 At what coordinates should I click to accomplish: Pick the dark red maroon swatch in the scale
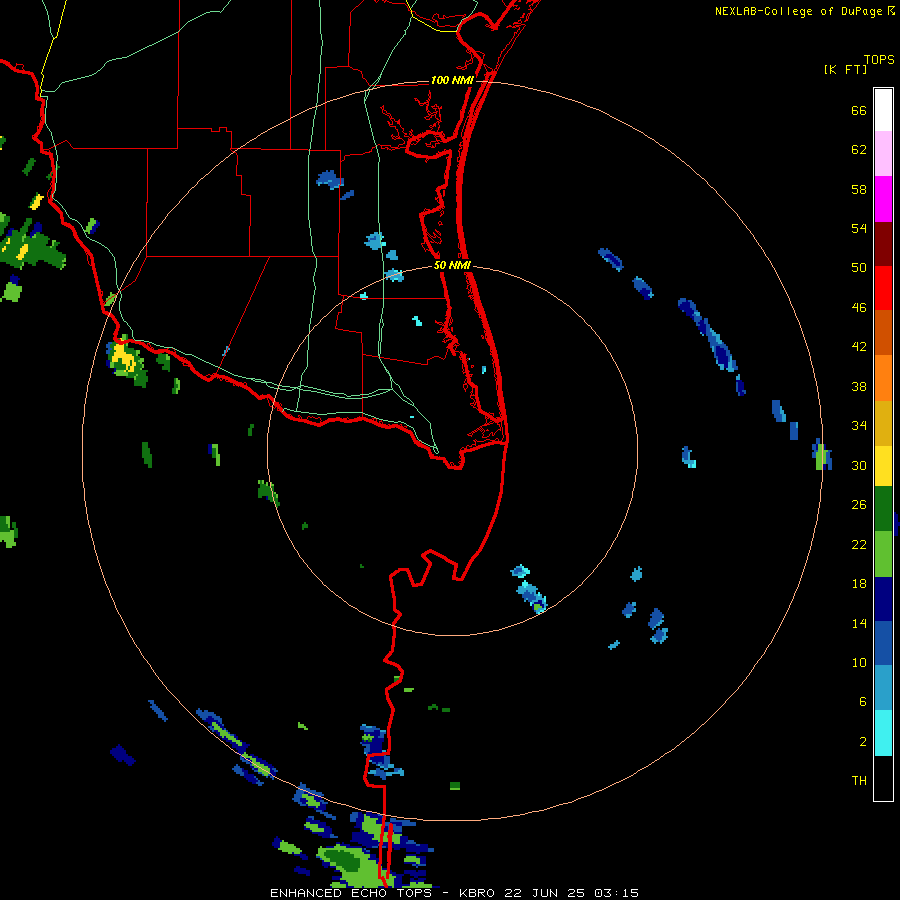tap(883, 244)
